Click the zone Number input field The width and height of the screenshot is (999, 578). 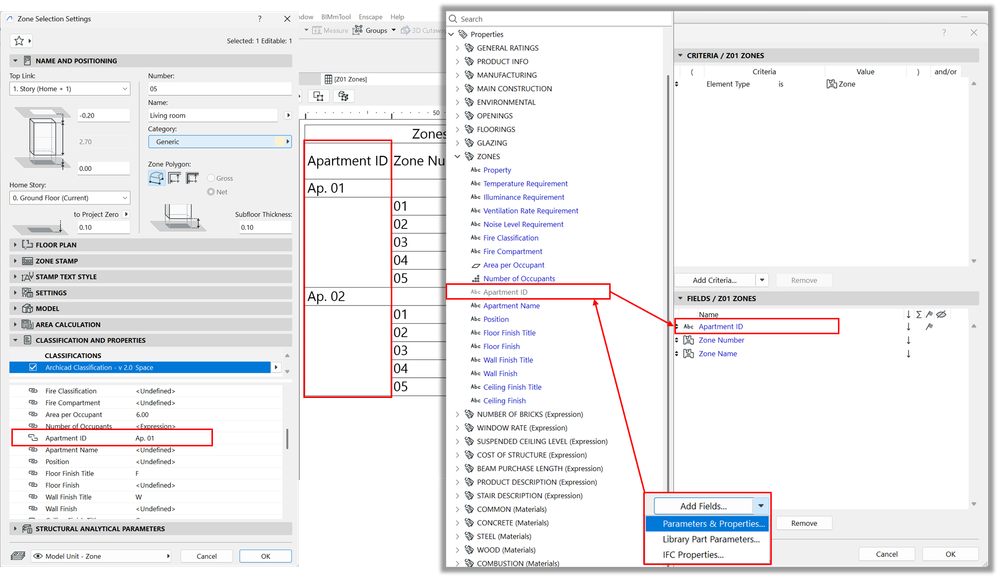point(219,89)
